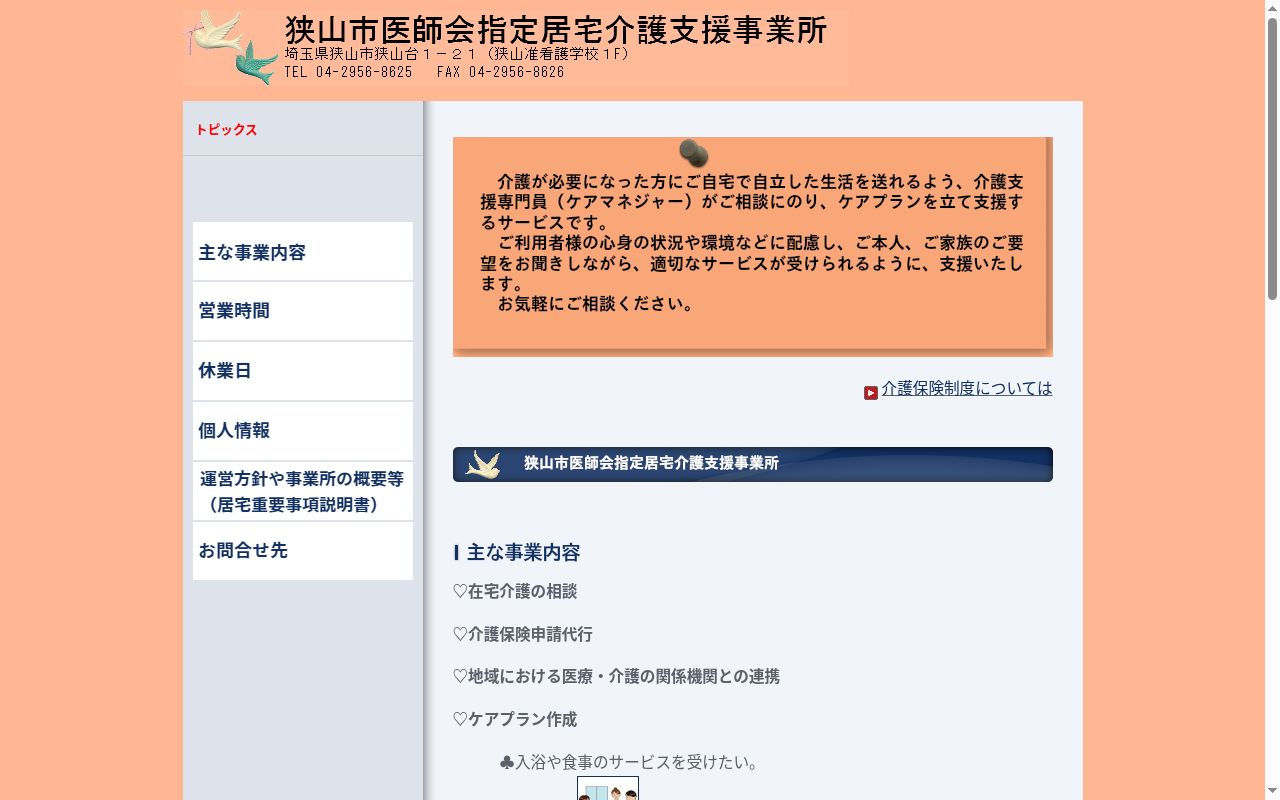The height and width of the screenshot is (800, 1280).
Task: Select 休業日 in the sidebar menu
Action: tap(303, 371)
